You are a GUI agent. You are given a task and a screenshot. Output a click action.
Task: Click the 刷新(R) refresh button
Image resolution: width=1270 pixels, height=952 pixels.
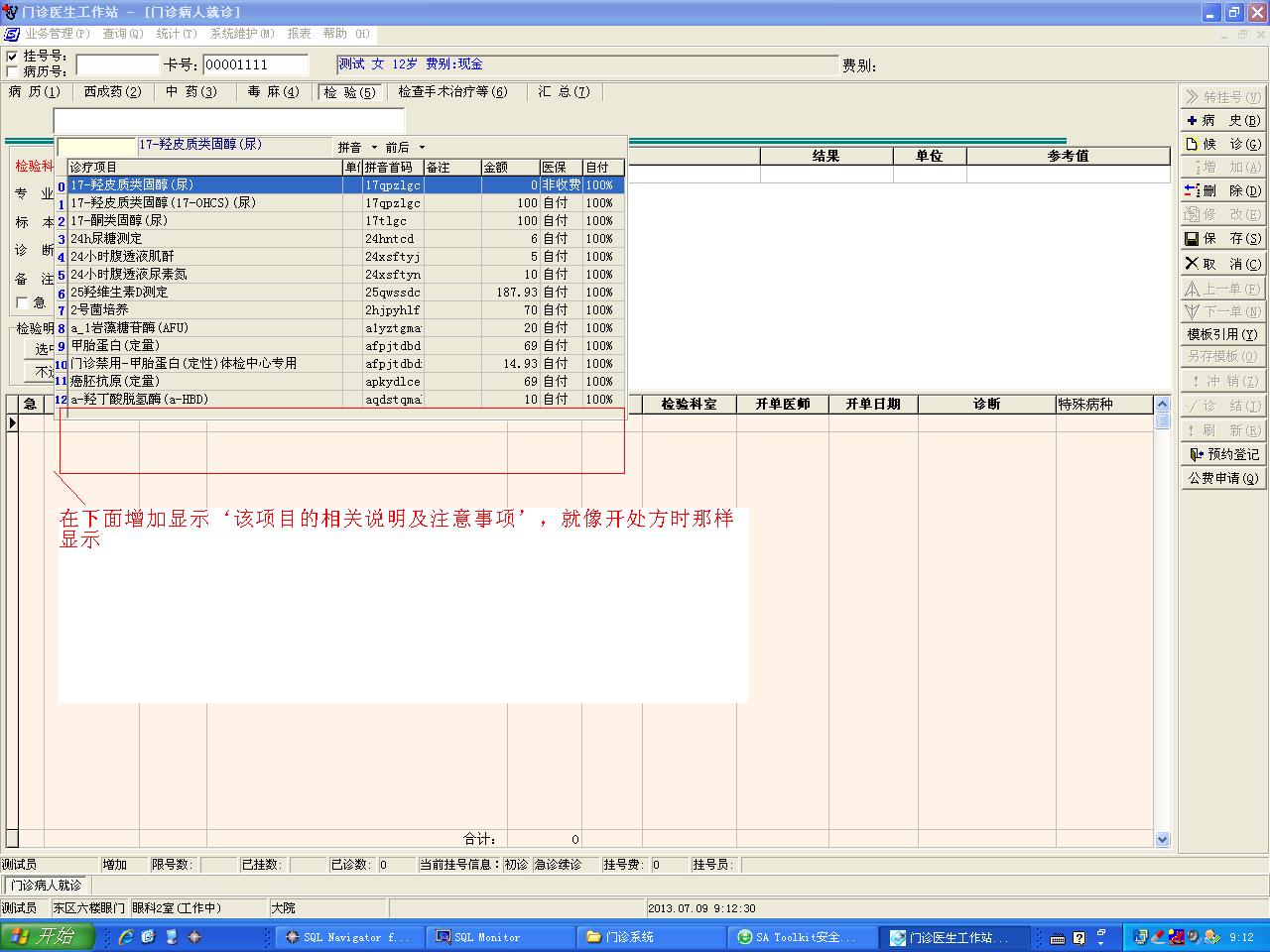(1222, 430)
